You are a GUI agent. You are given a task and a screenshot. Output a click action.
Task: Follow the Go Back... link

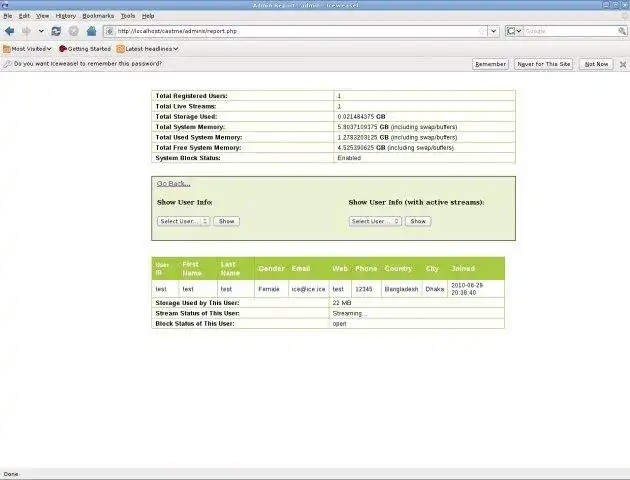(174, 184)
